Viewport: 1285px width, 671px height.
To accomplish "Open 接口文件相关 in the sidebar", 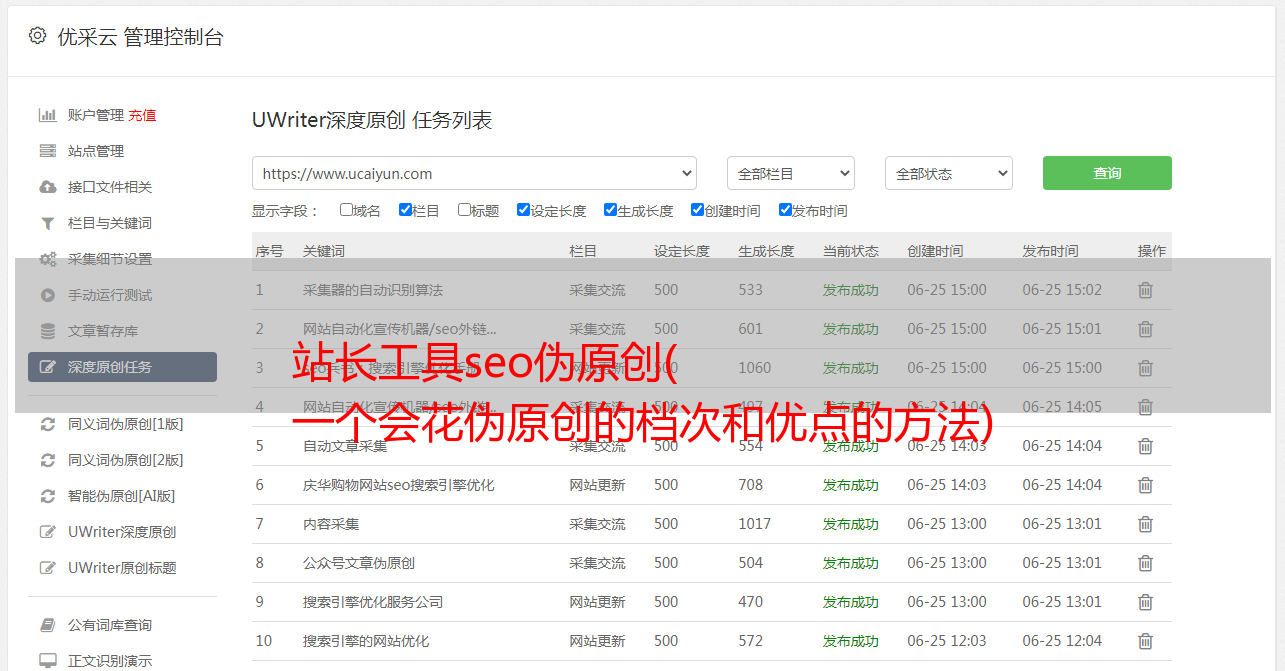I will point(110,187).
